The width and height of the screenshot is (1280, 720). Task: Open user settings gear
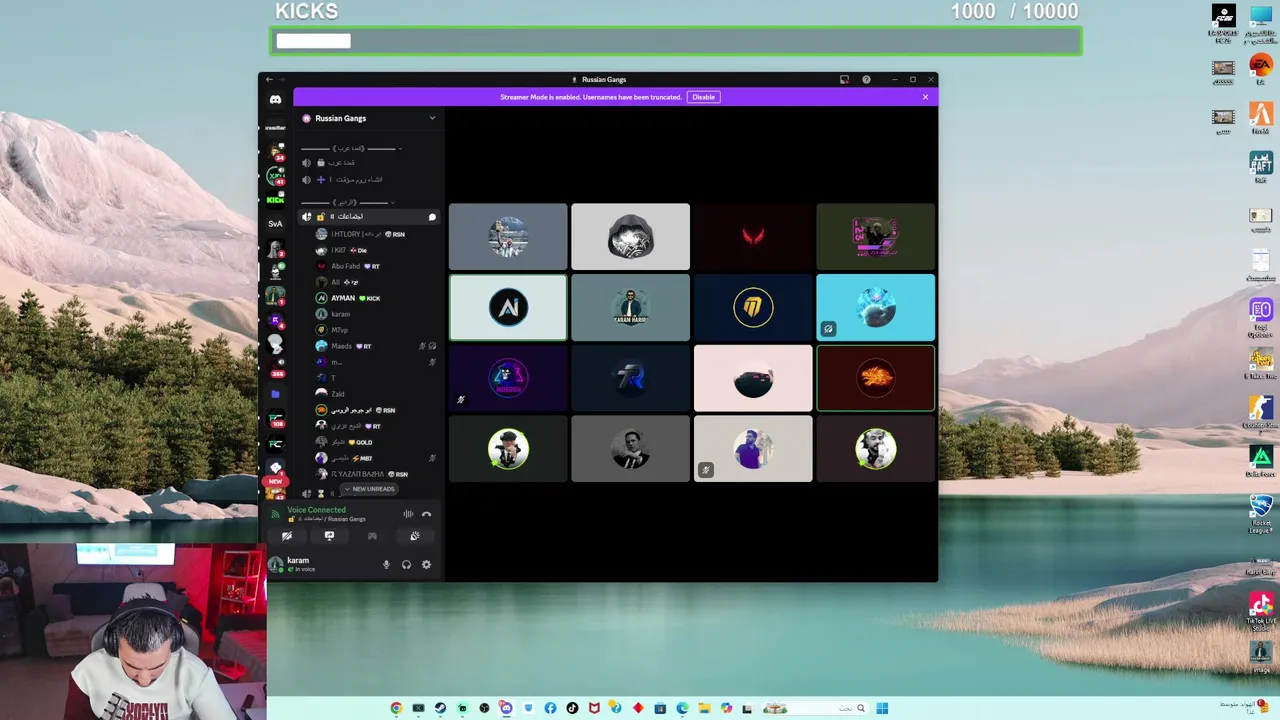(x=426, y=565)
